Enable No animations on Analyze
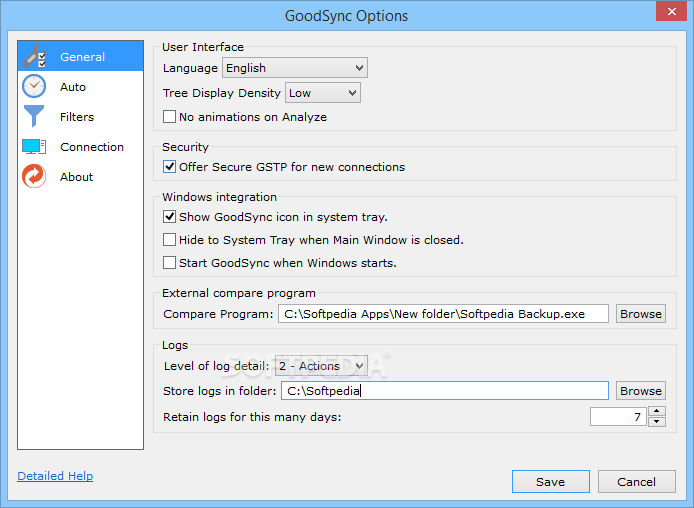 click(x=169, y=117)
